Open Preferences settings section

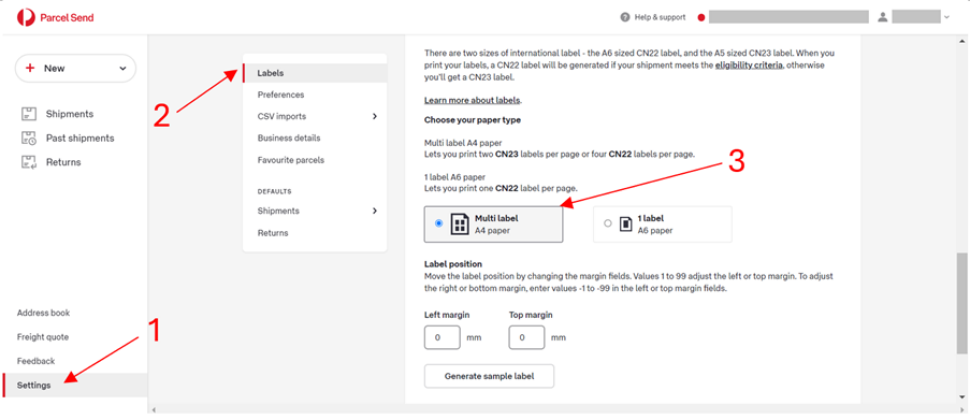(x=281, y=95)
